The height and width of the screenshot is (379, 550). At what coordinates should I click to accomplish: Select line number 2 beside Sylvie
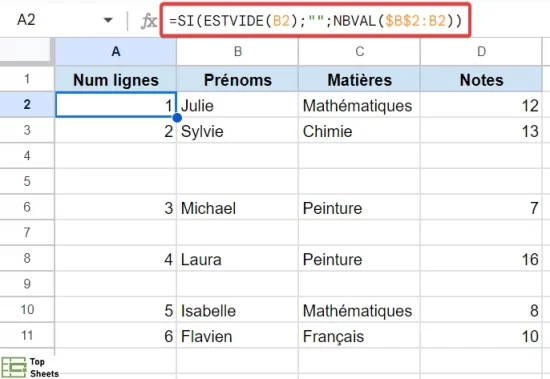point(116,130)
